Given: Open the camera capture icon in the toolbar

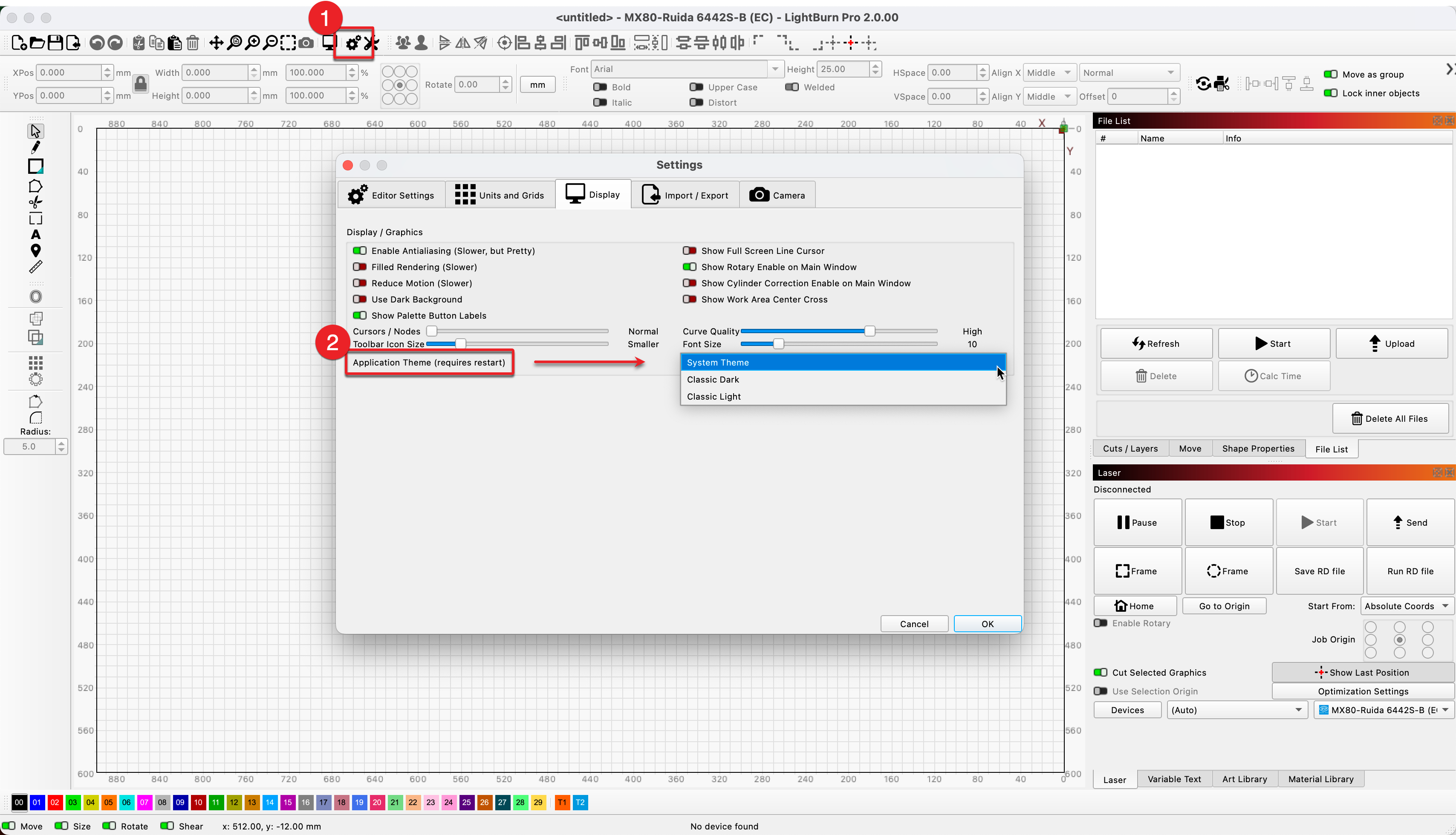Looking at the screenshot, I should pos(306,43).
